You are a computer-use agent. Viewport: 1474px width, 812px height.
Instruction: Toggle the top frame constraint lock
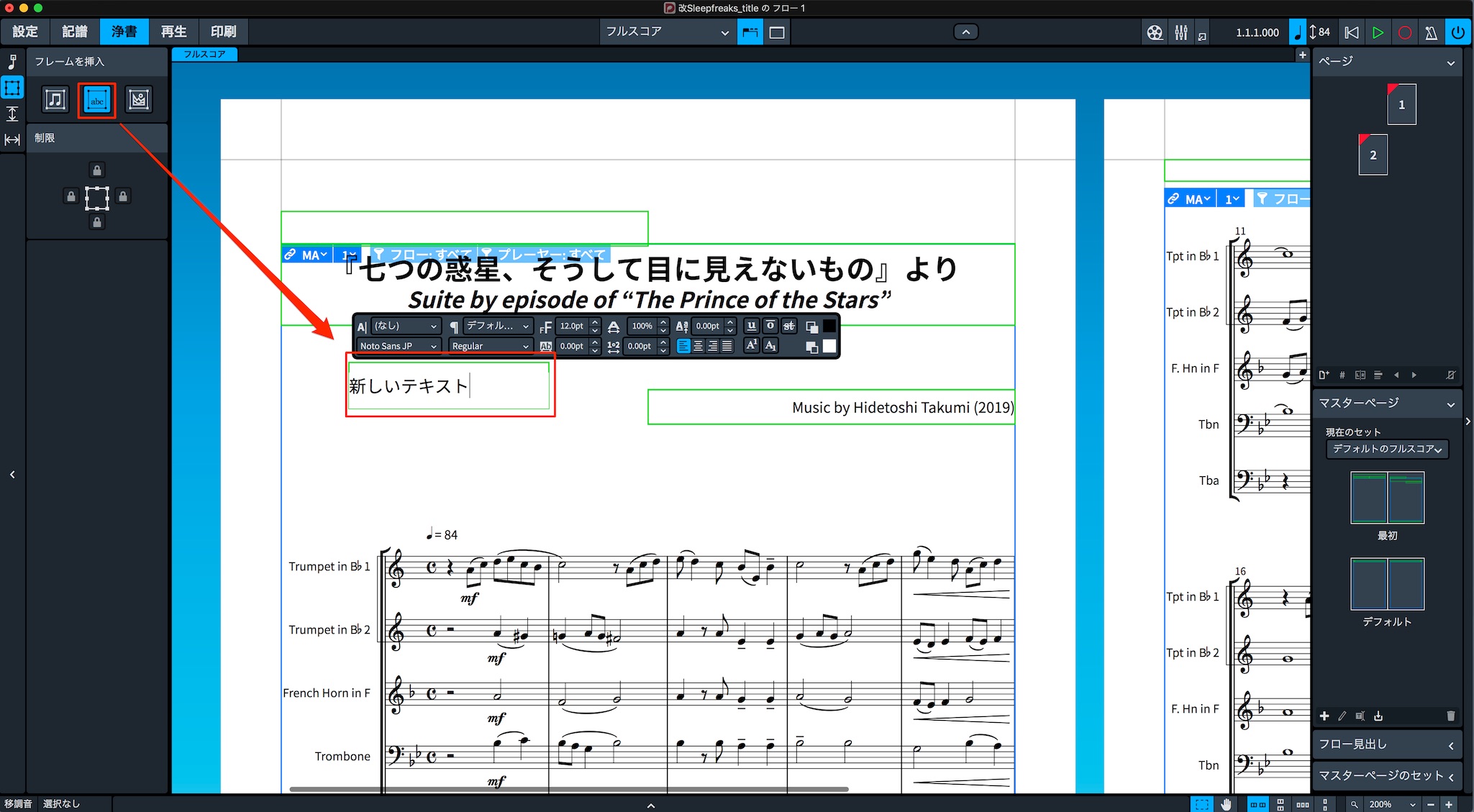[x=97, y=170]
